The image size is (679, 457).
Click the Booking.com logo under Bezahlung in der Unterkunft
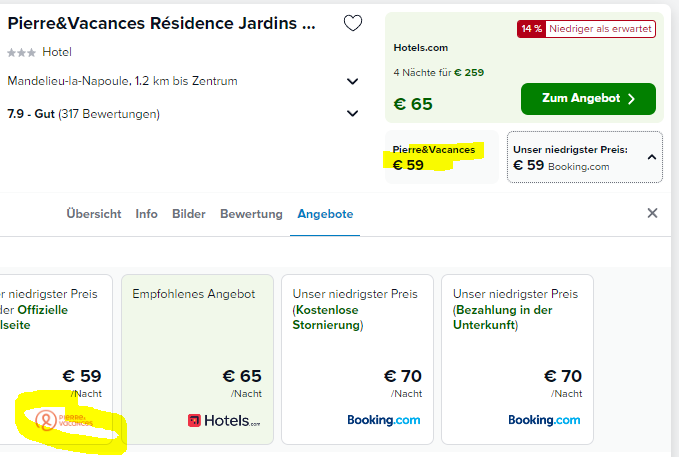[x=544, y=420]
